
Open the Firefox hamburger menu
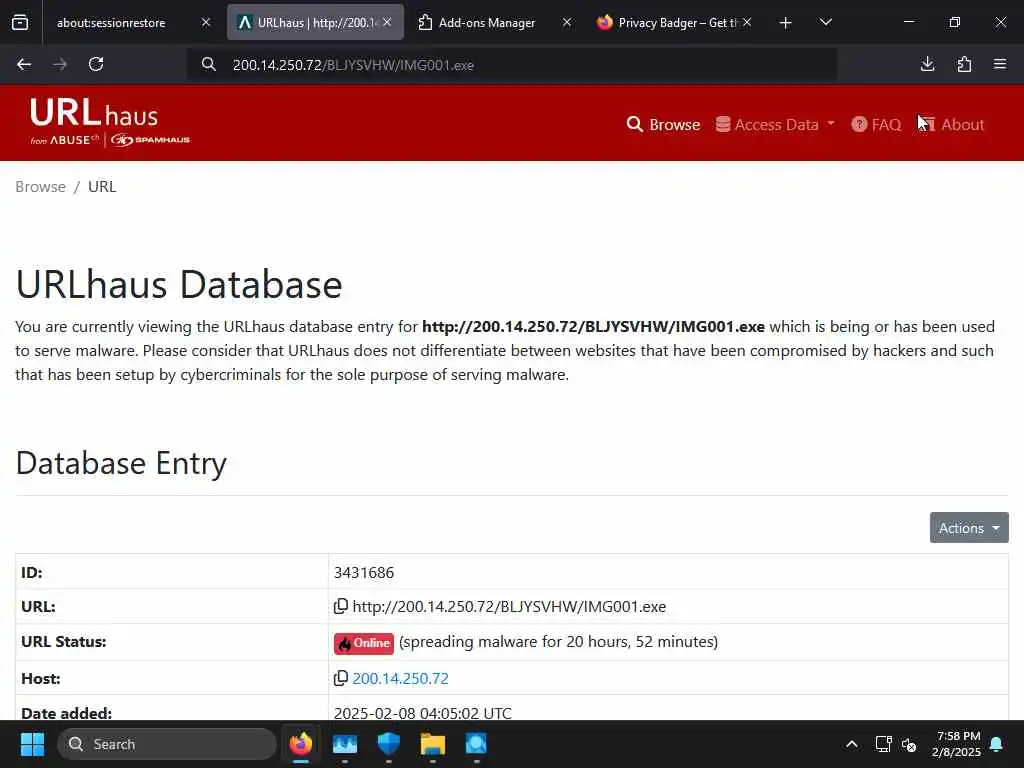click(x=1000, y=64)
